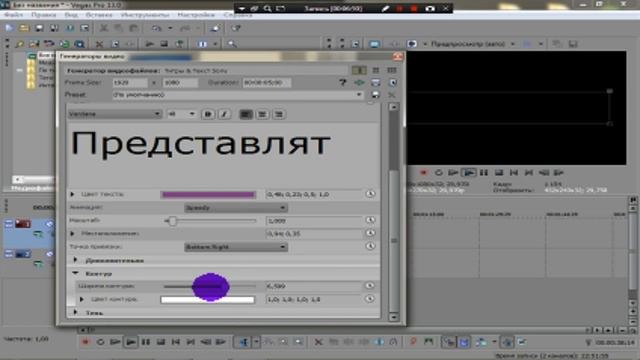
Task: Cut selection using the scissors icon
Action: (x=104, y=28)
